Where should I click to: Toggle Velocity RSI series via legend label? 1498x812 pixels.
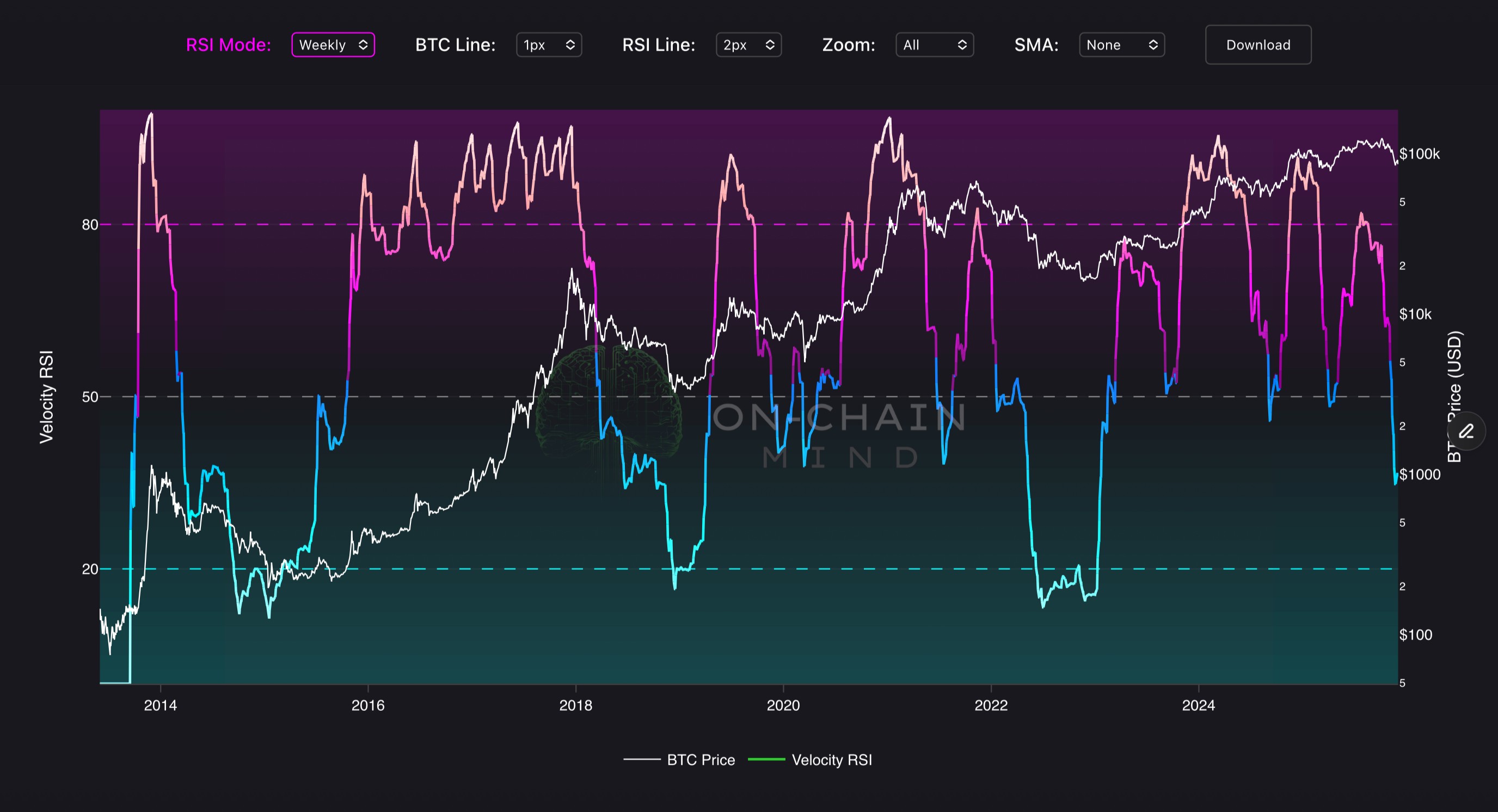click(x=832, y=760)
